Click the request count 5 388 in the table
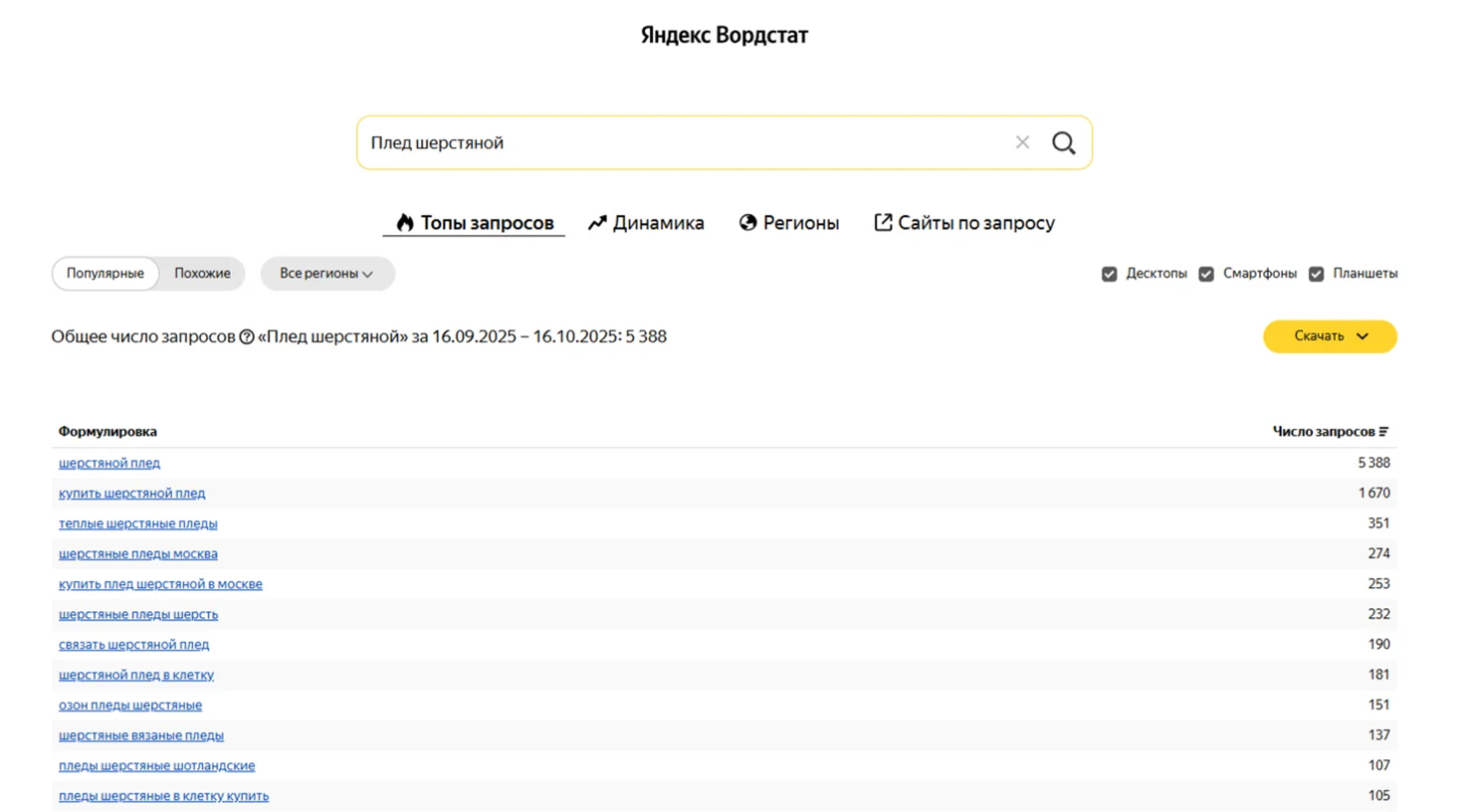Image resolution: width=1477 pixels, height=812 pixels. (1374, 463)
